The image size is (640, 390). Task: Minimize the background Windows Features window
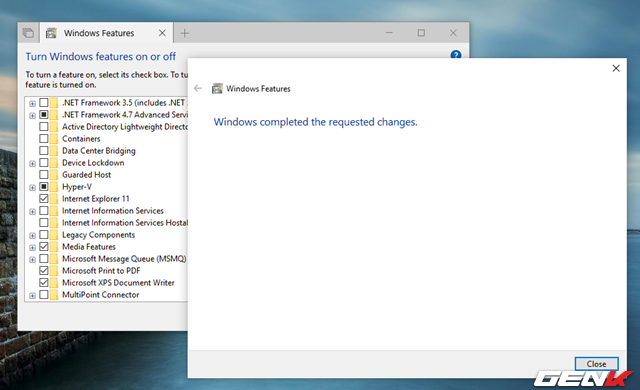coord(389,33)
